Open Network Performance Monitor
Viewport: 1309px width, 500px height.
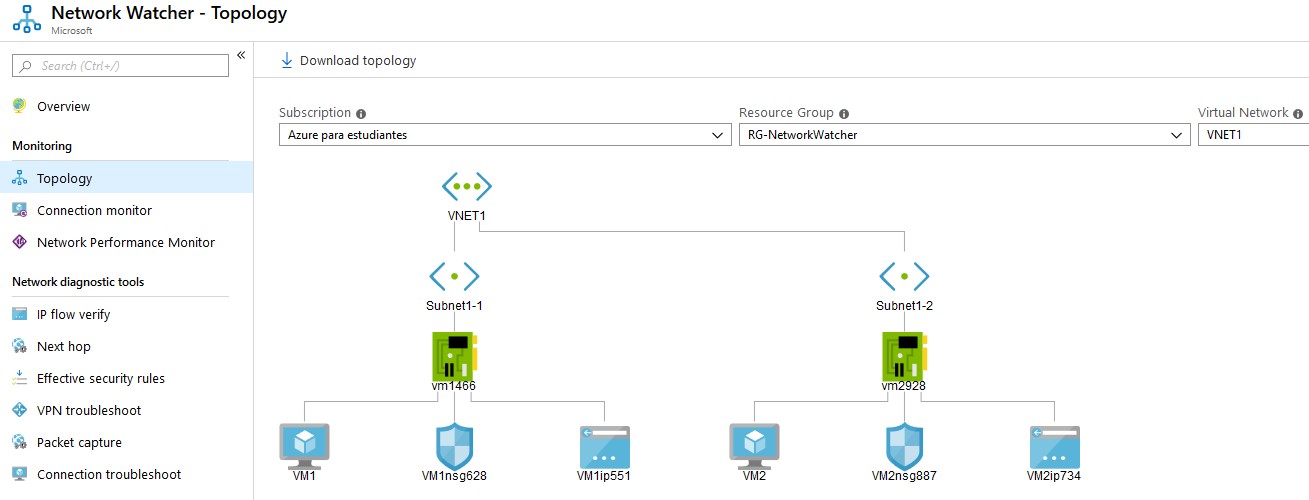click(126, 242)
